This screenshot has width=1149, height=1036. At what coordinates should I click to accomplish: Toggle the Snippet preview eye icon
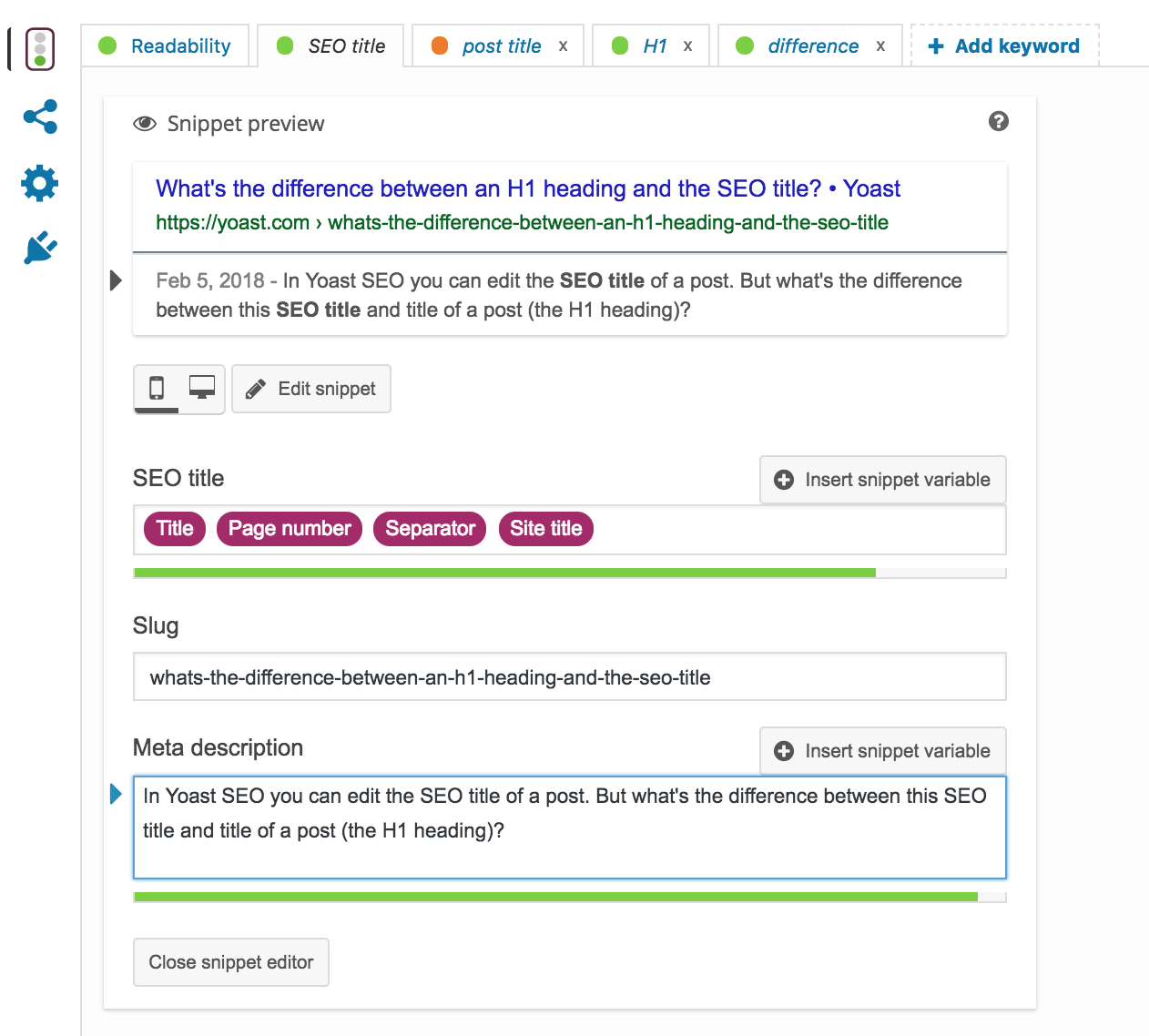tap(145, 123)
